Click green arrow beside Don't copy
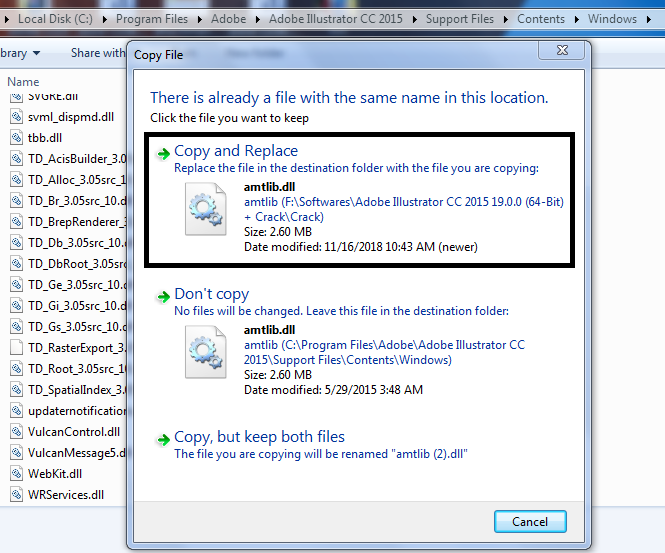This screenshot has height=553, width=665. coord(163,296)
